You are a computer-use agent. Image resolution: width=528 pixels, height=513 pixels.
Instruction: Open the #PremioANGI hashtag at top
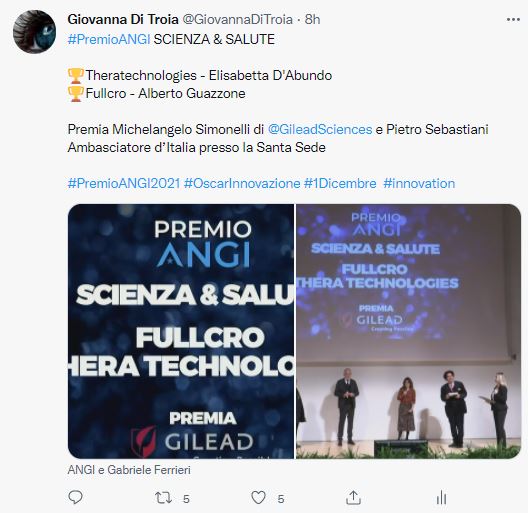(x=109, y=39)
